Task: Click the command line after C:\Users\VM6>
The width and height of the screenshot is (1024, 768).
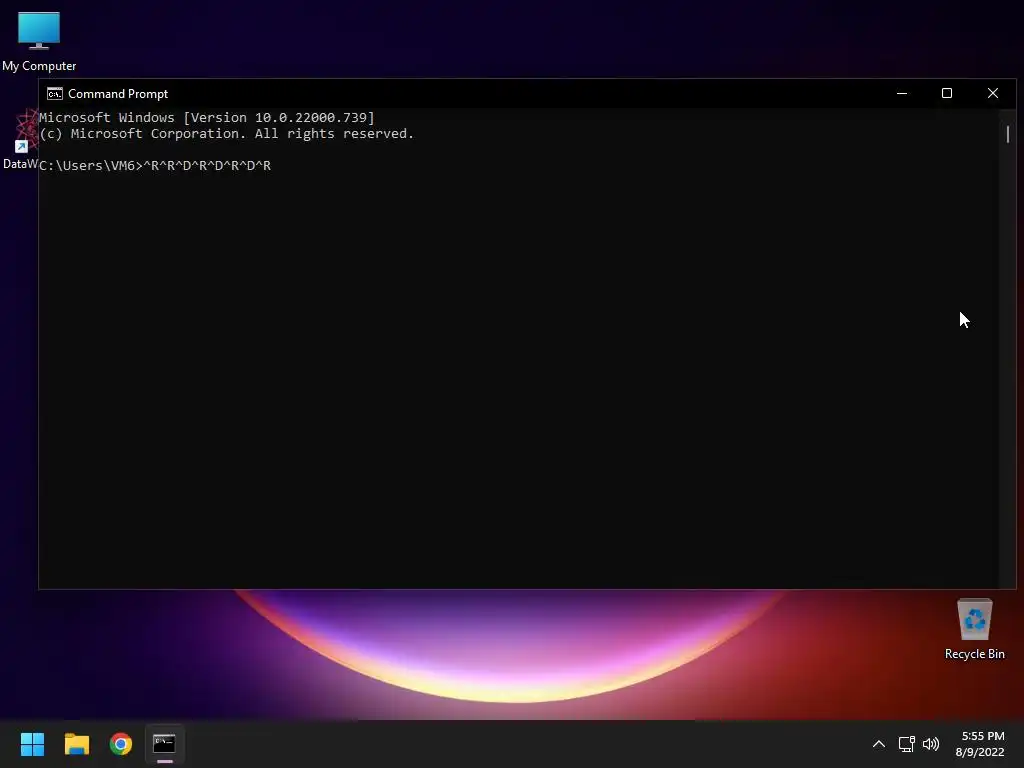Action: (206, 166)
